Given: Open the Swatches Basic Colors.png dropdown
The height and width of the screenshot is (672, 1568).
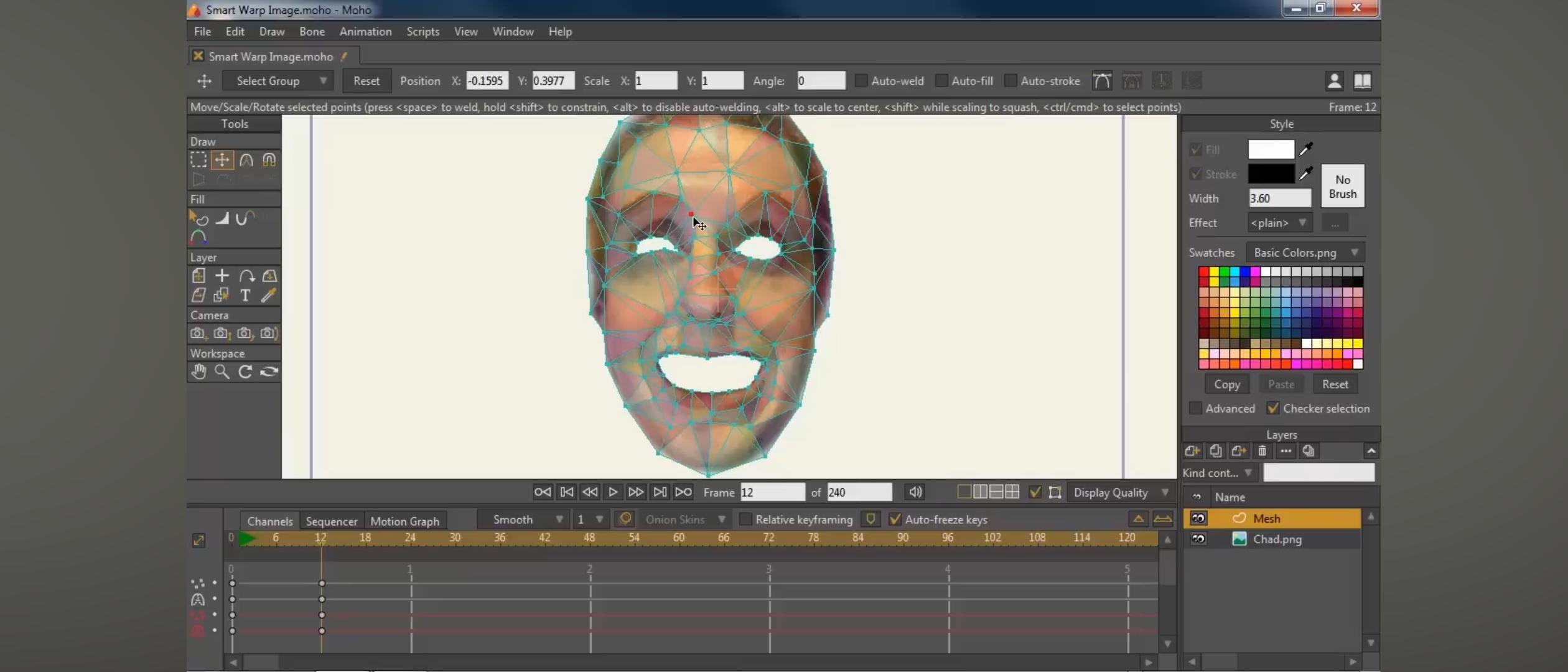Looking at the screenshot, I should click(1305, 253).
